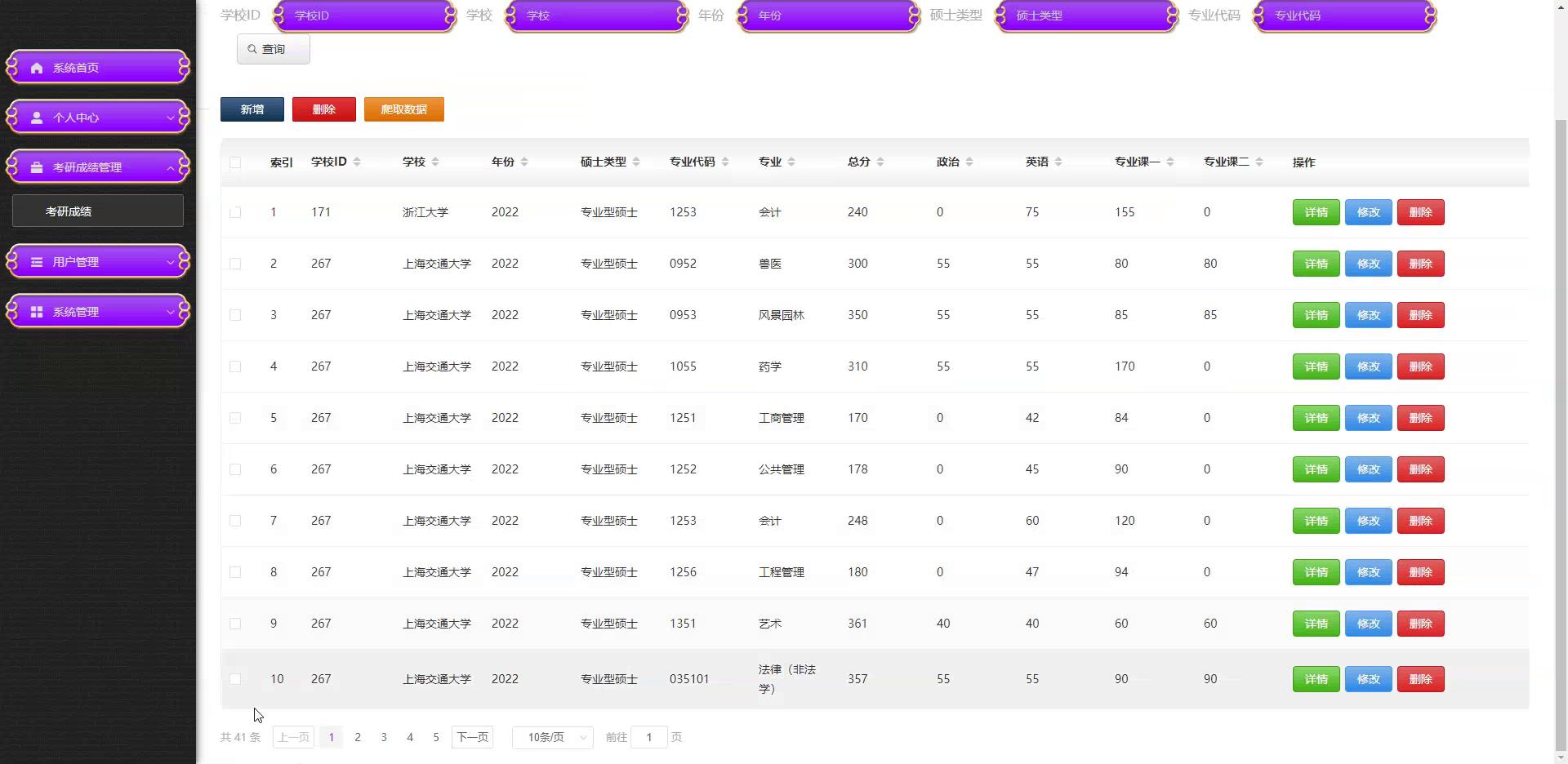Image resolution: width=1568 pixels, height=764 pixels.
Task: Expand the 用户管理 menu chevron
Action: (x=170, y=262)
